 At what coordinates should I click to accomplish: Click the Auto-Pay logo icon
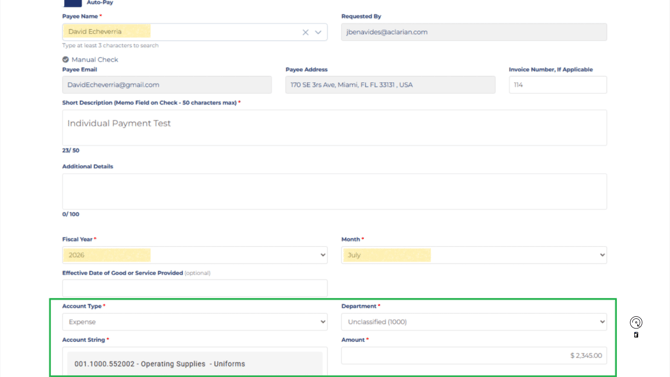click(72, 3)
